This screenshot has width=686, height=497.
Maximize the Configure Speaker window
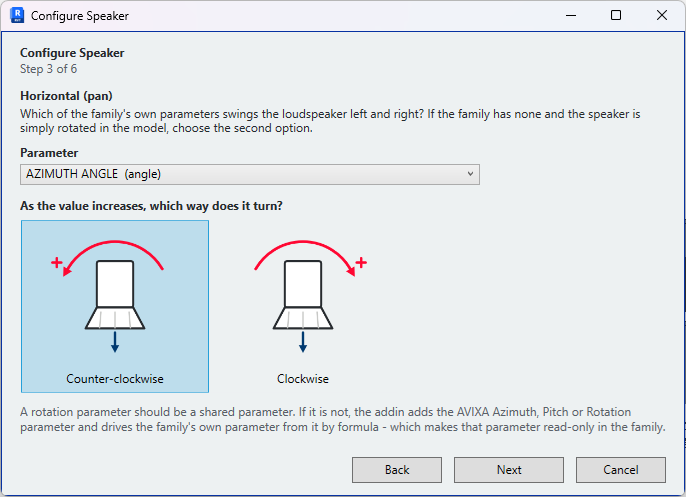616,15
